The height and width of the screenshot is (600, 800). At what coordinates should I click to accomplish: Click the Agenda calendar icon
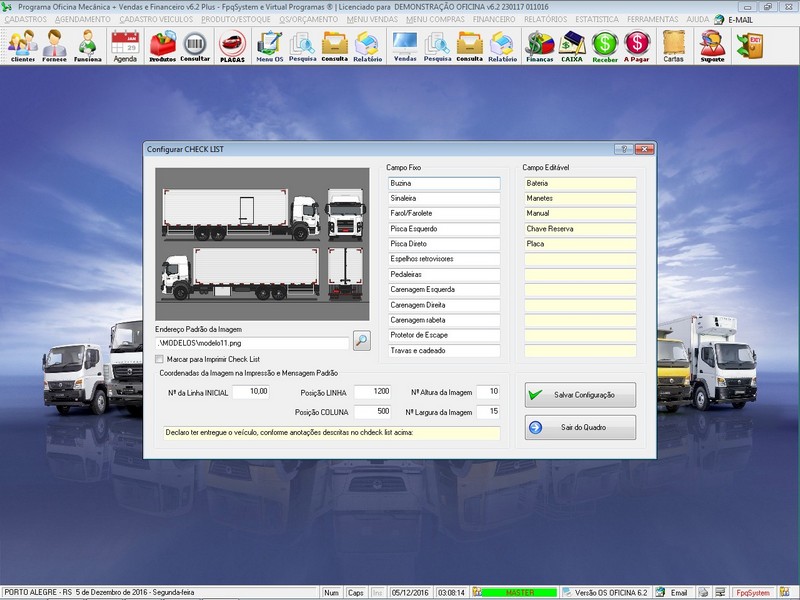[x=125, y=45]
